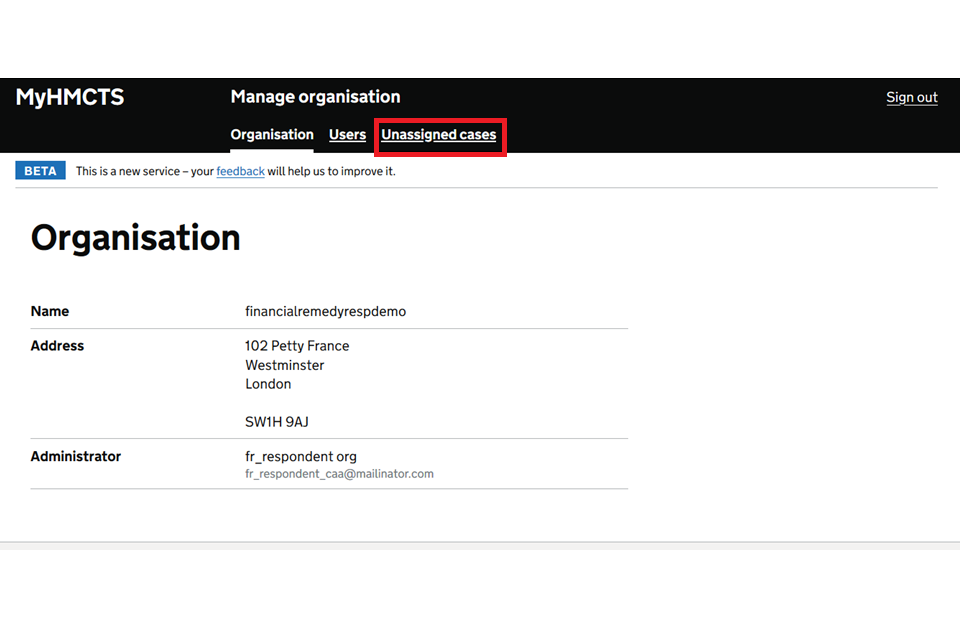Viewport: 960px width, 640px height.
Task: Click the MyHMCTS logo text
Action: (x=70, y=97)
